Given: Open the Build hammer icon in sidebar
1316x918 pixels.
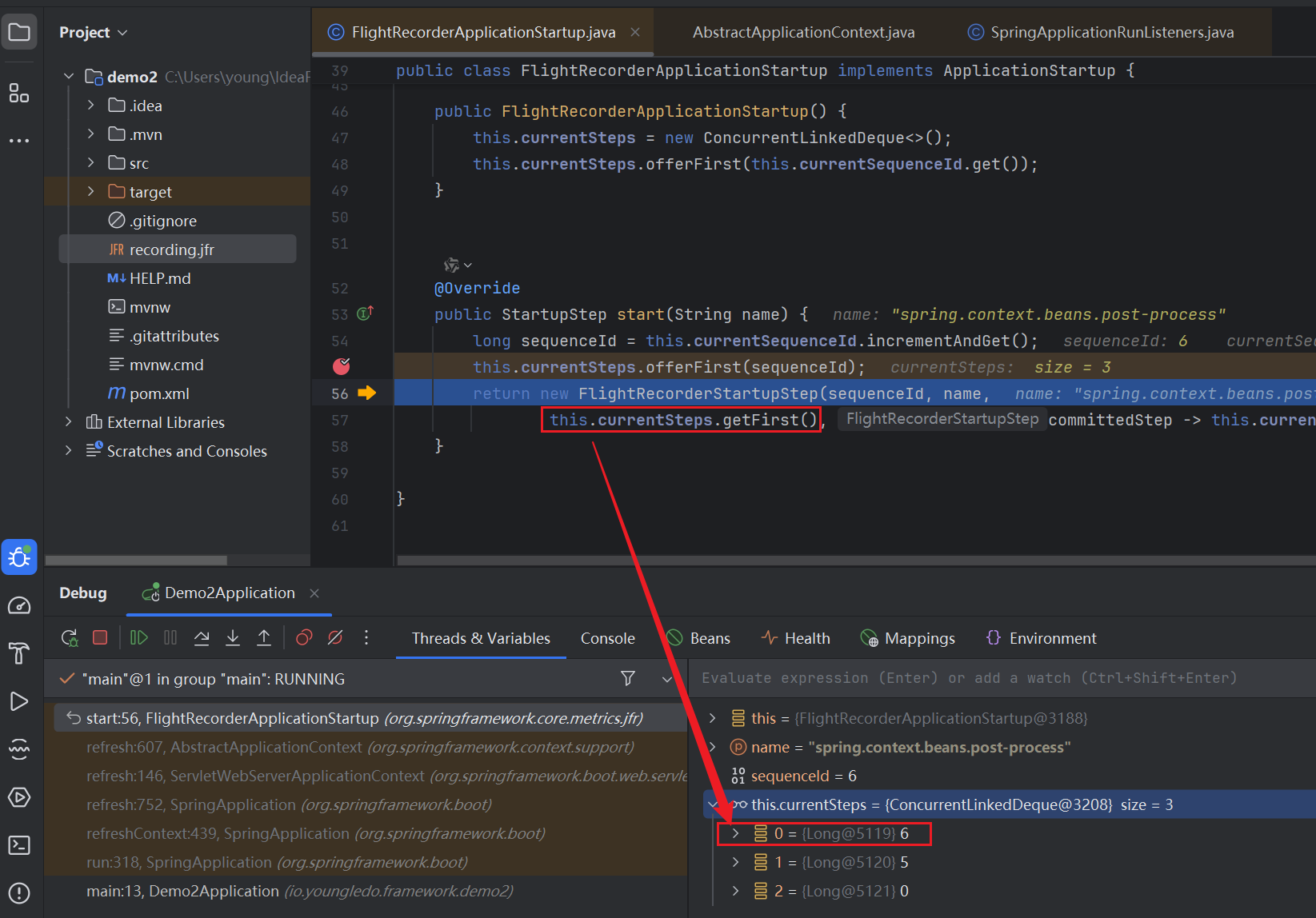Looking at the screenshot, I should [x=19, y=653].
